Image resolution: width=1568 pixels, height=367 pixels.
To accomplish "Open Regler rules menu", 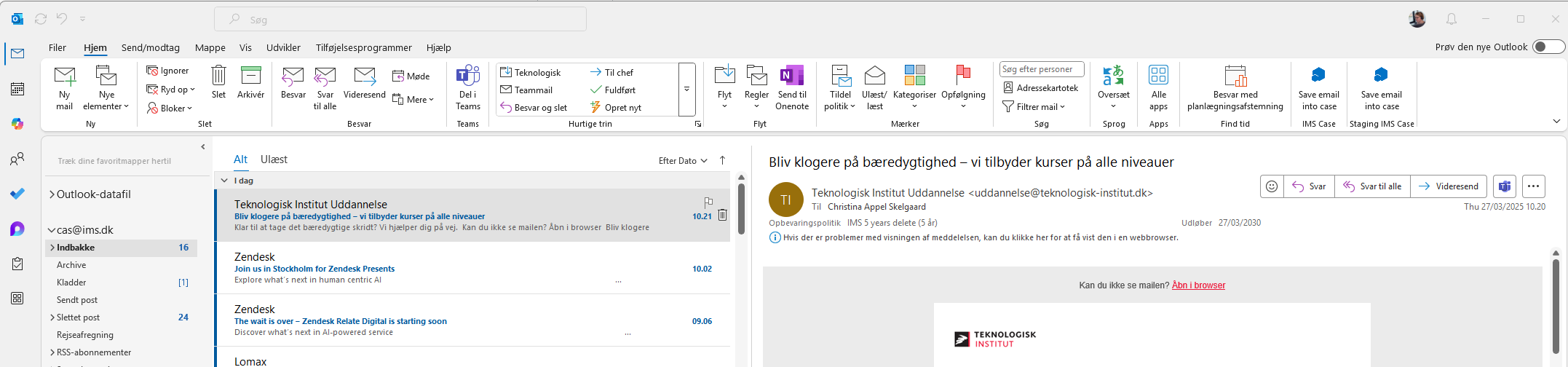I will pos(756,88).
